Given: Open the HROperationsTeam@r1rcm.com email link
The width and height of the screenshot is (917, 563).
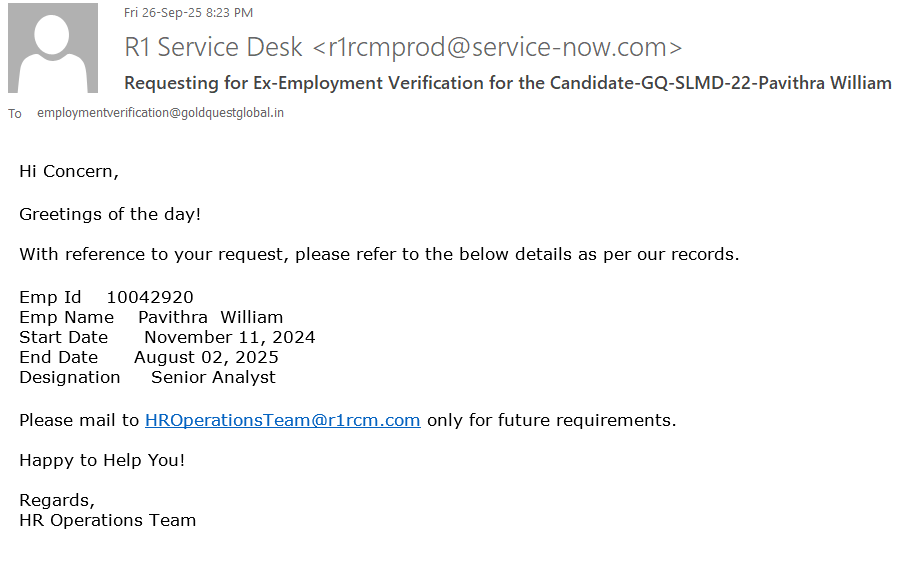Looking at the screenshot, I should tap(282, 420).
